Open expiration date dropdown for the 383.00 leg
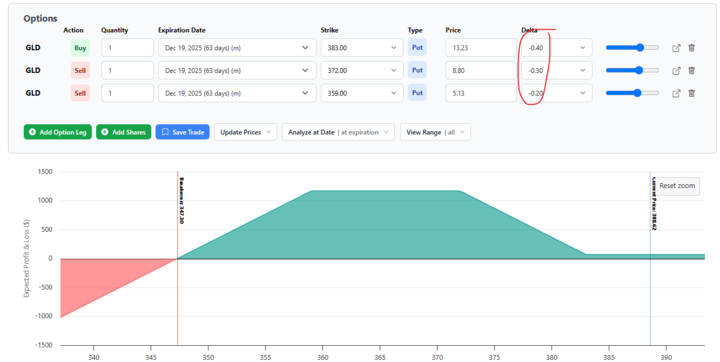Screen dimensions: 720x362 (x=237, y=48)
